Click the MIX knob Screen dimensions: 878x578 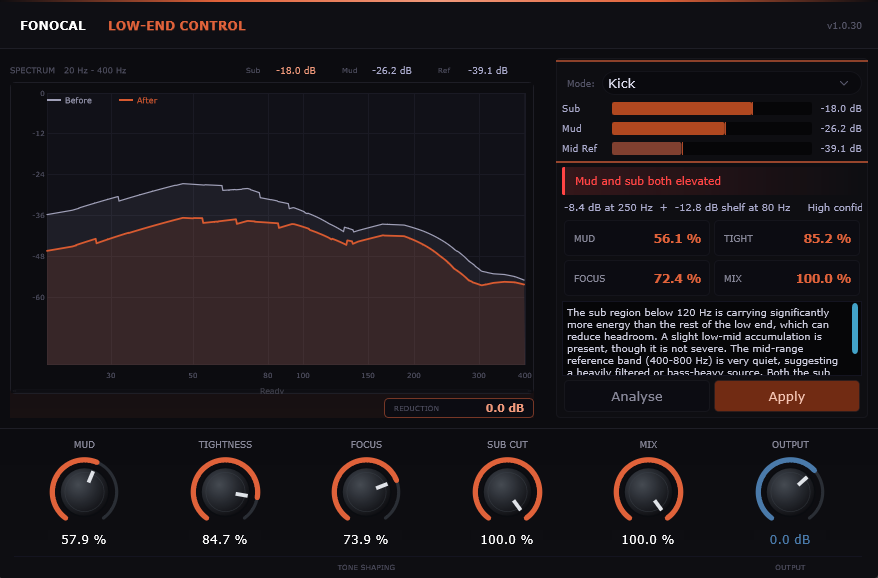648,491
